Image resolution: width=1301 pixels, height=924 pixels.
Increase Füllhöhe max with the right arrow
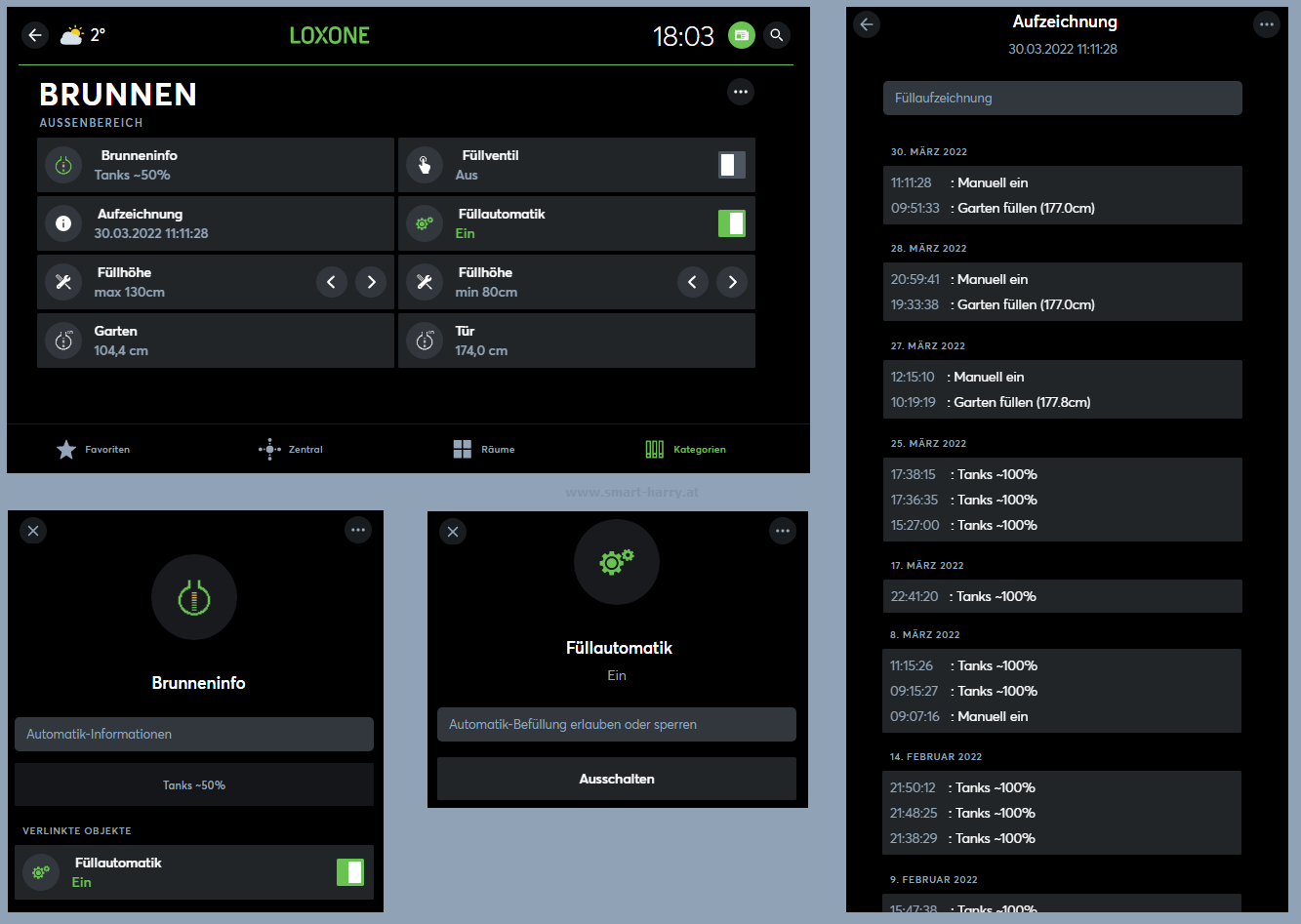[371, 282]
